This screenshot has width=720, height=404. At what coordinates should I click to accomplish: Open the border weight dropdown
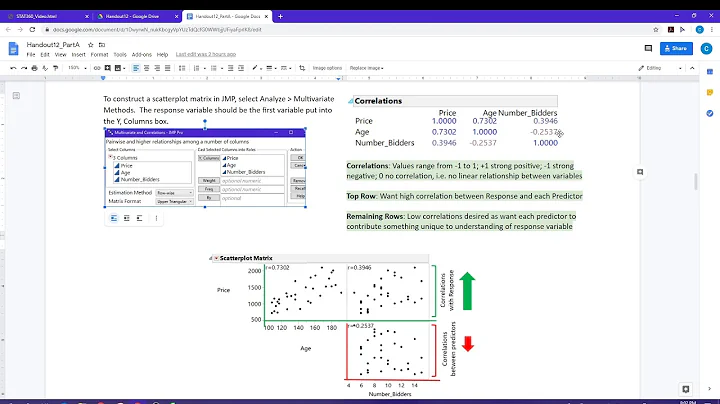pyautogui.click(x=271, y=68)
